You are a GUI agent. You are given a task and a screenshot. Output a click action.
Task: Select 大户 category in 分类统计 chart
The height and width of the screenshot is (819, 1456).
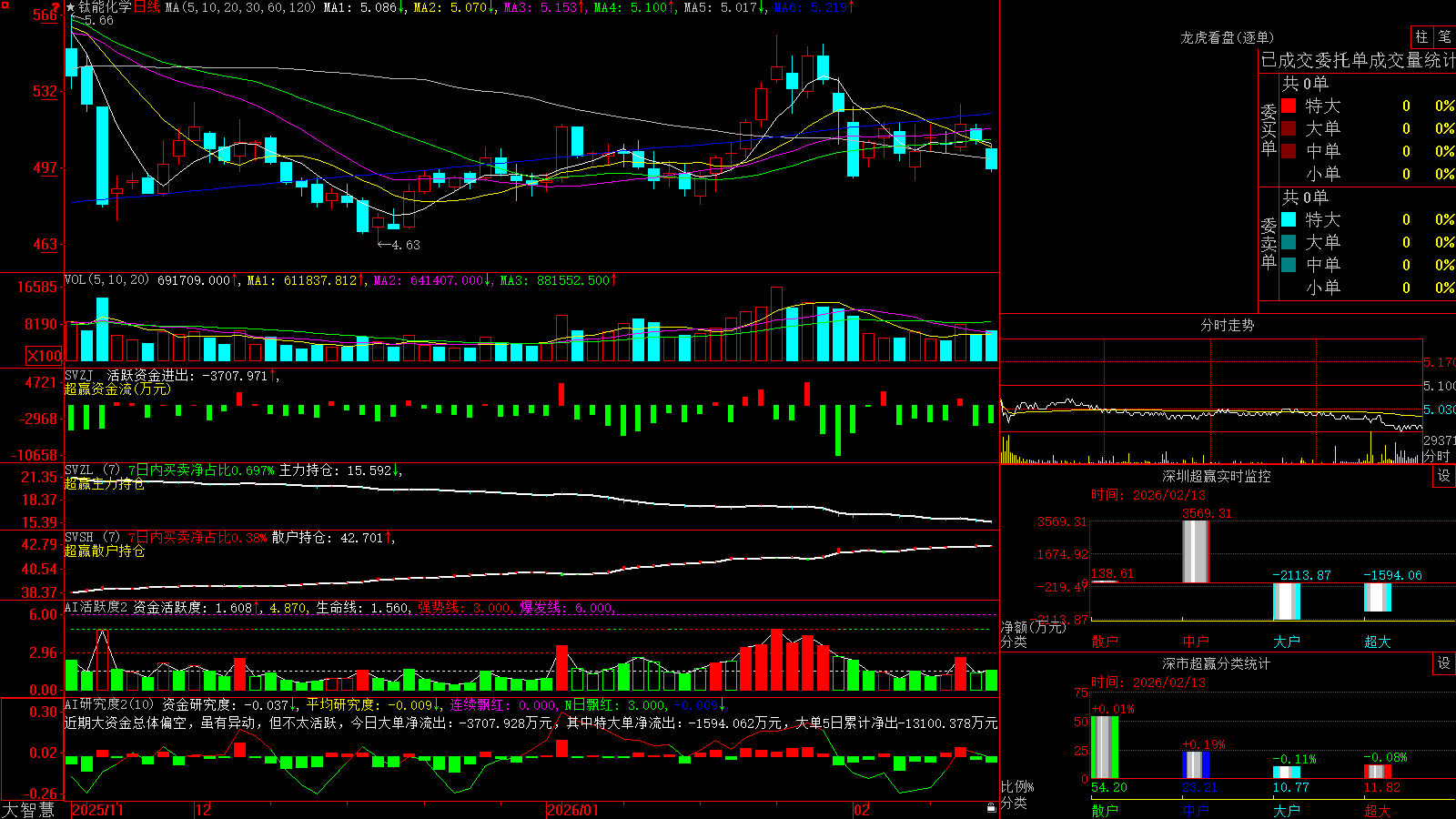tap(1287, 811)
